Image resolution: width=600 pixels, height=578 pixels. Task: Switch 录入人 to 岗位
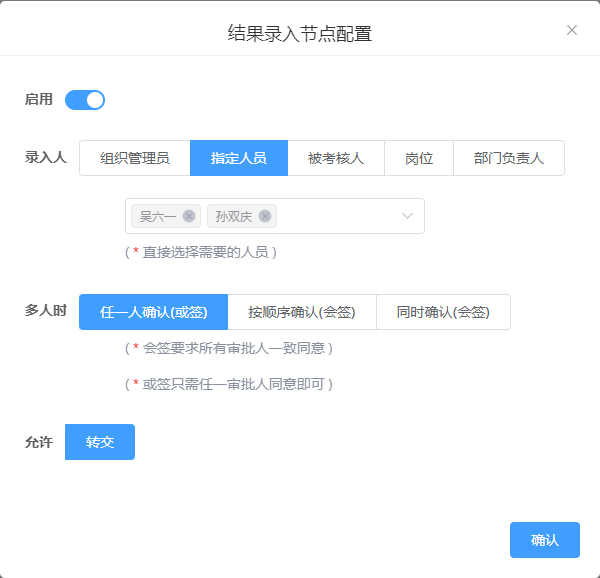[419, 158]
